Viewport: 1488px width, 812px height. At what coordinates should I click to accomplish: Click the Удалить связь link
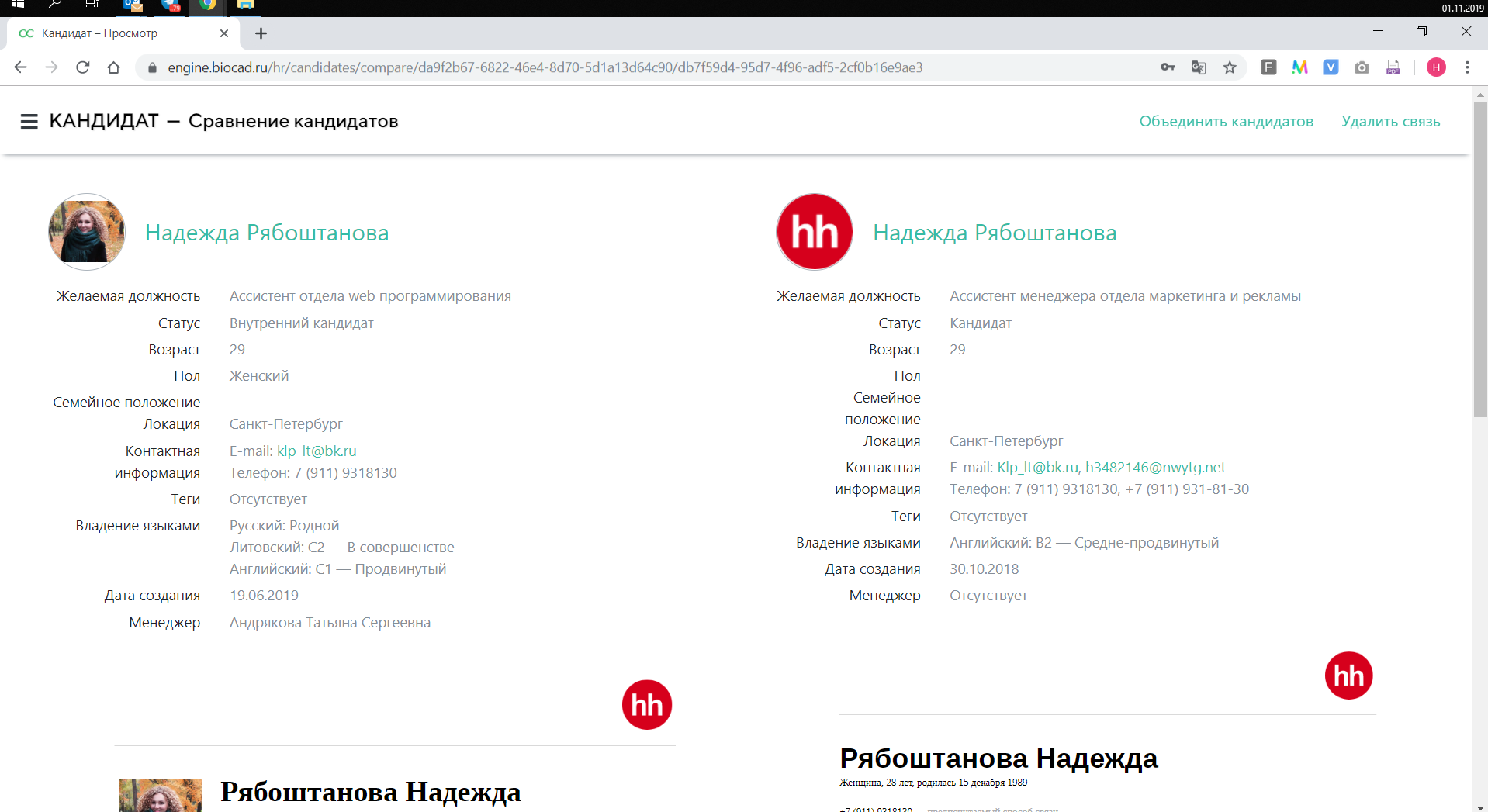pos(1390,122)
